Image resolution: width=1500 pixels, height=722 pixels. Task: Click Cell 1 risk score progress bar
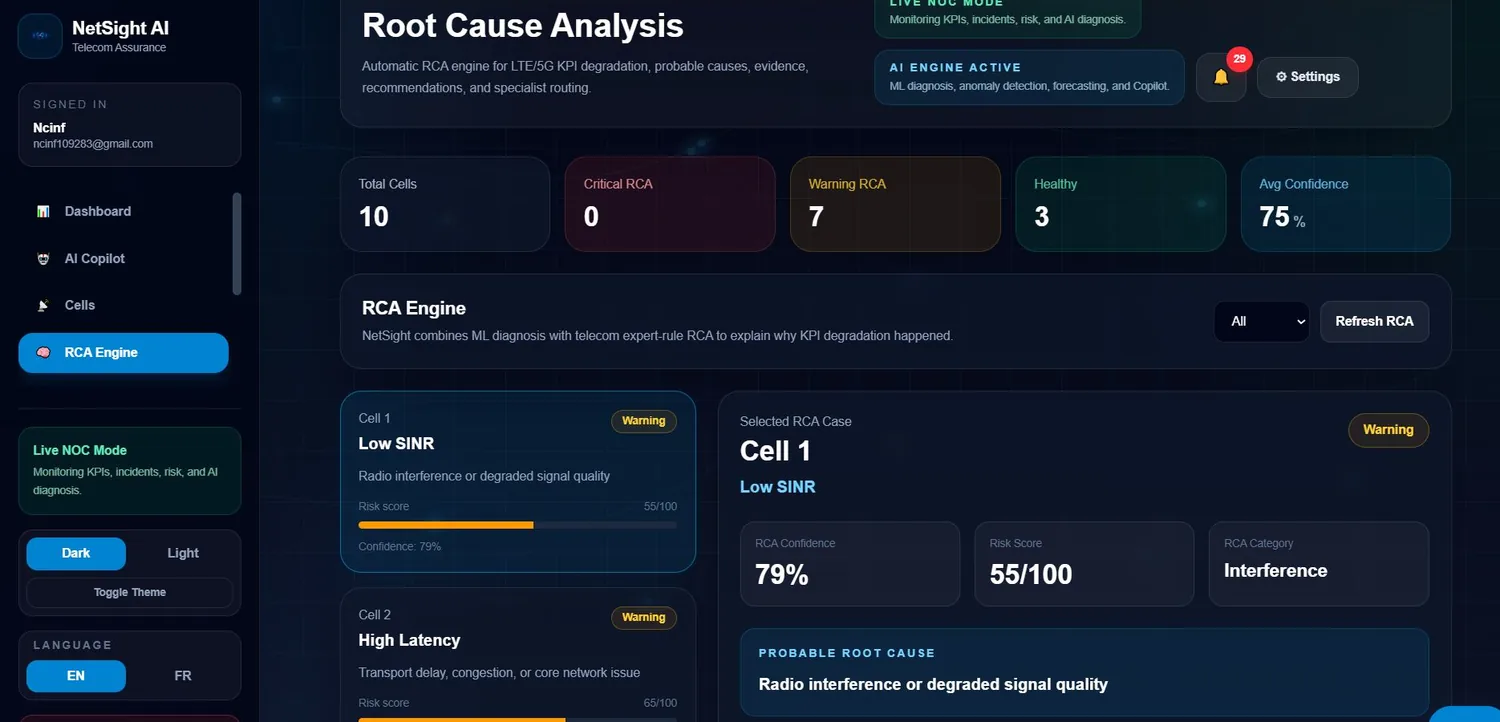click(x=518, y=525)
